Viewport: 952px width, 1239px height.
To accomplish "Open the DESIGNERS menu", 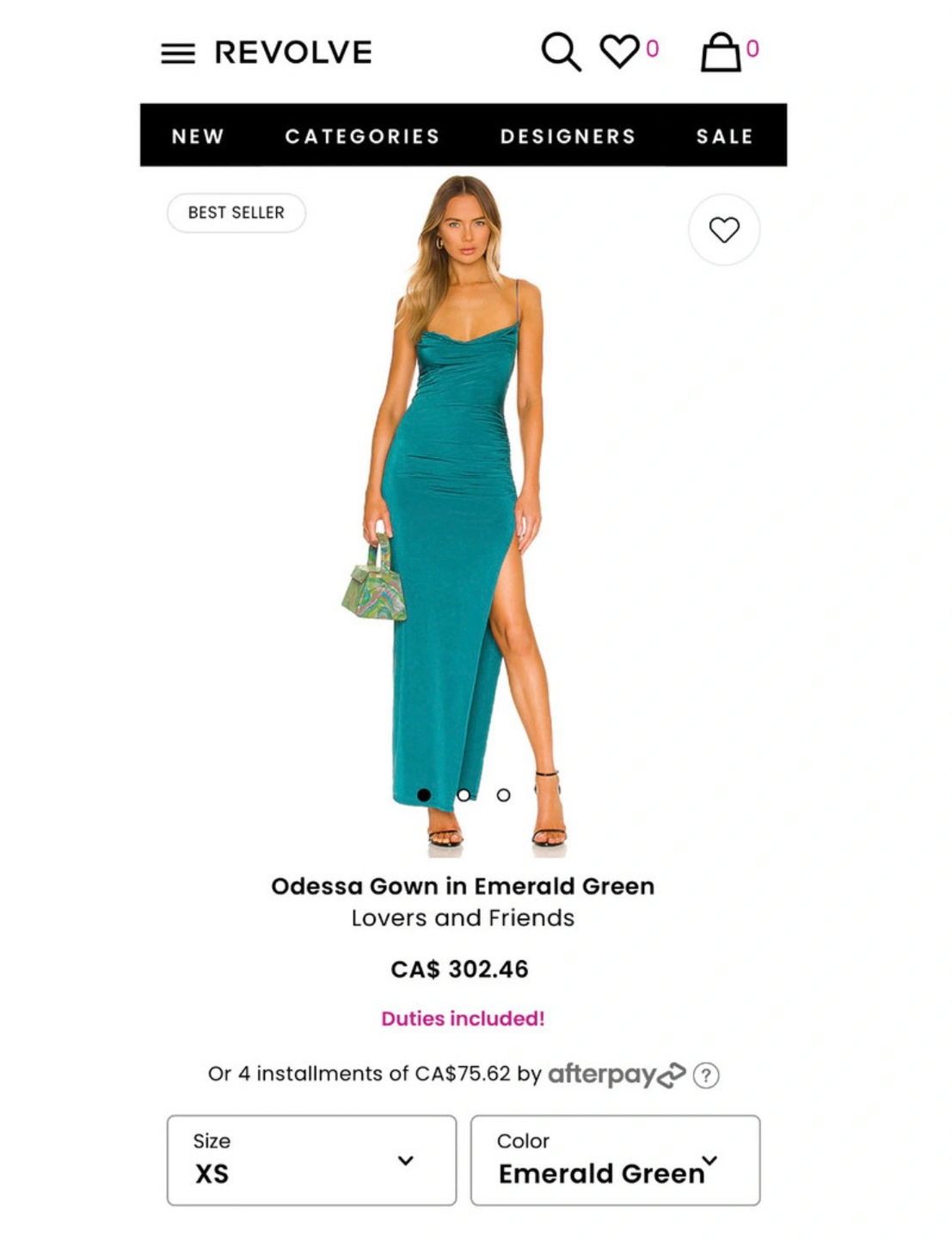I will click(x=568, y=136).
